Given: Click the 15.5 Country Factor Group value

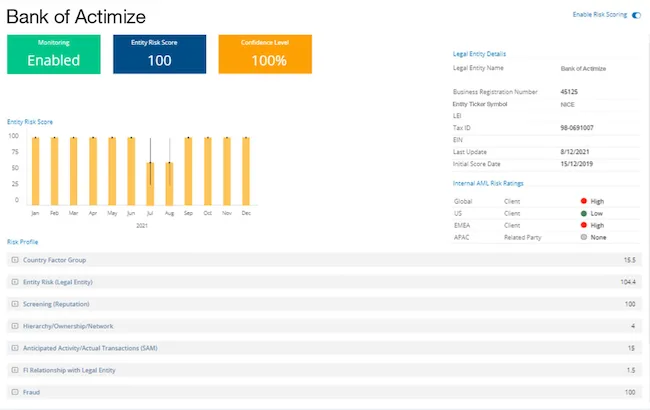Looking at the screenshot, I should click(x=629, y=260).
